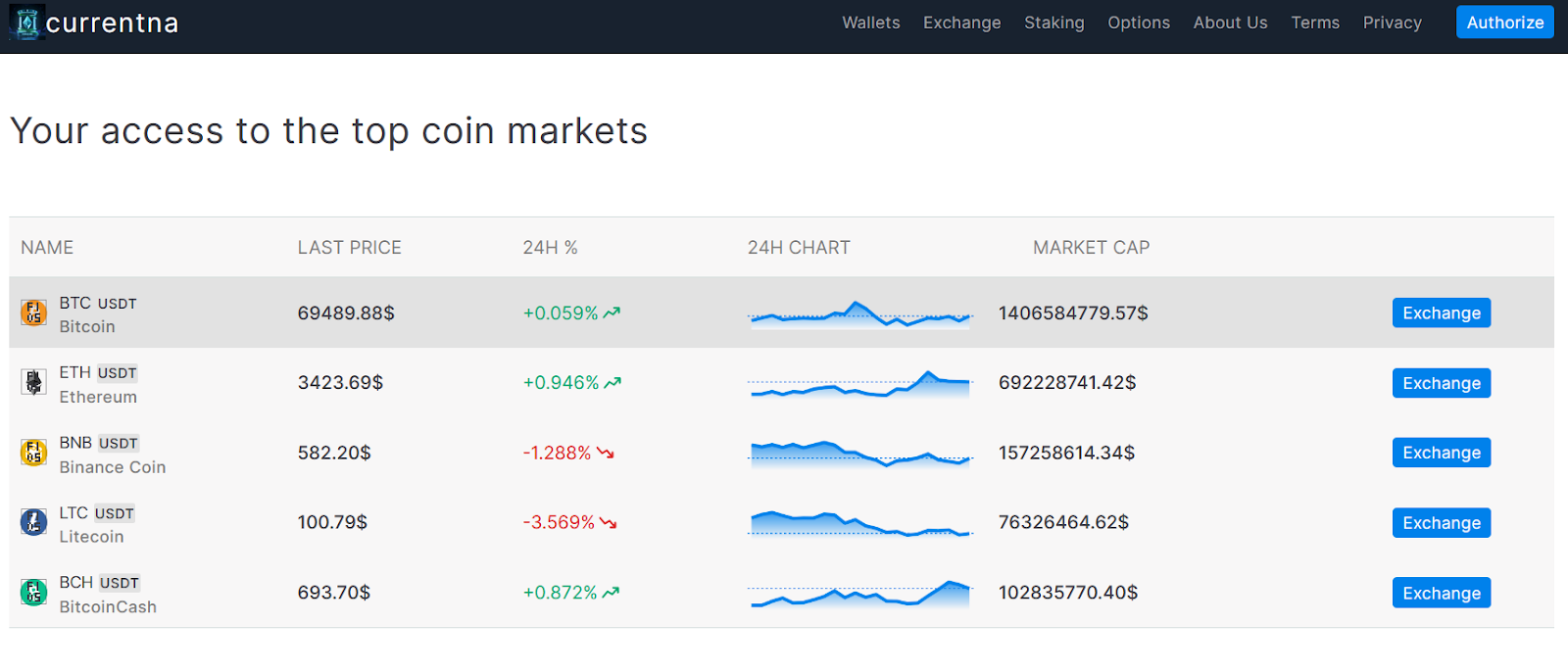Viewport: 1568px width, 672px height.
Task: Click the Bitcoin coin icon
Action: 34,313
